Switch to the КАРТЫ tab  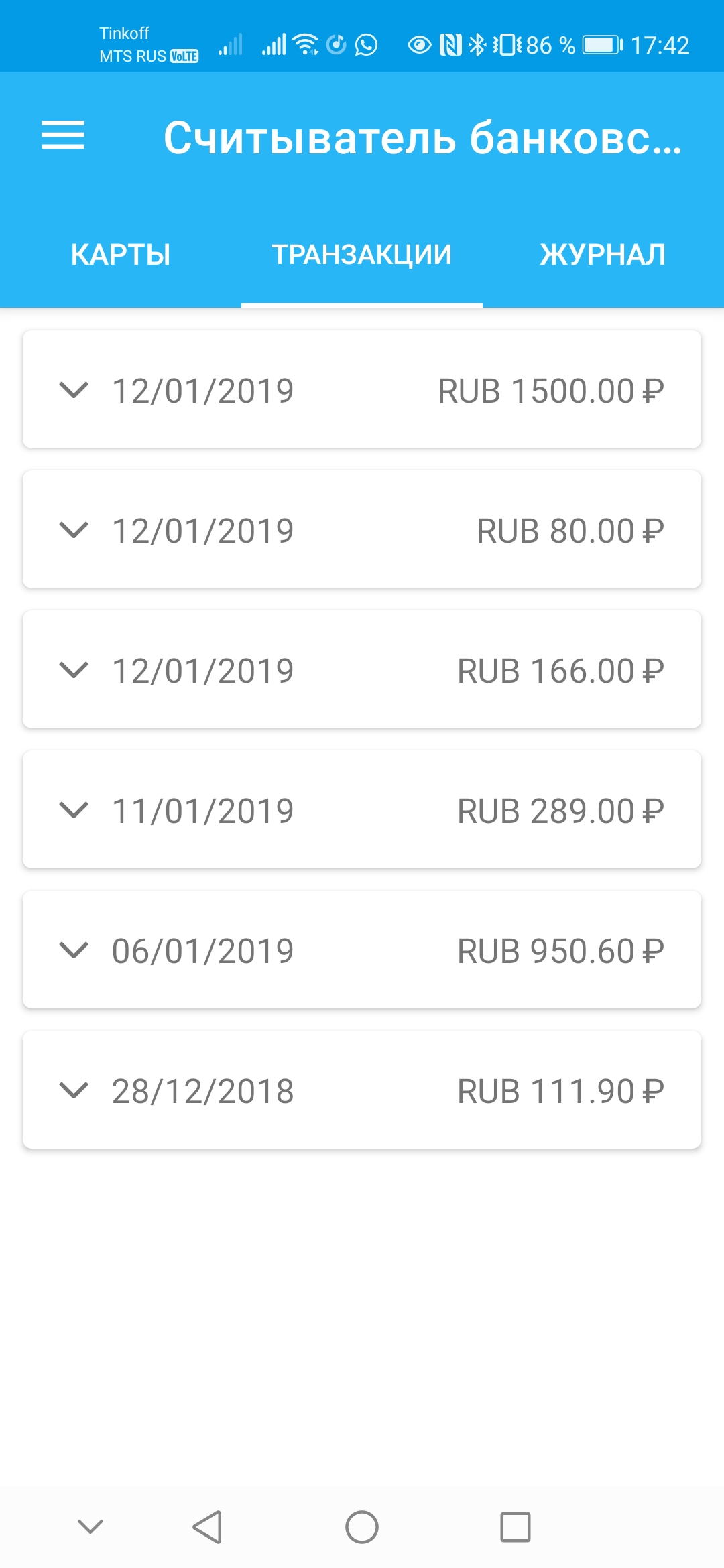coord(121,255)
